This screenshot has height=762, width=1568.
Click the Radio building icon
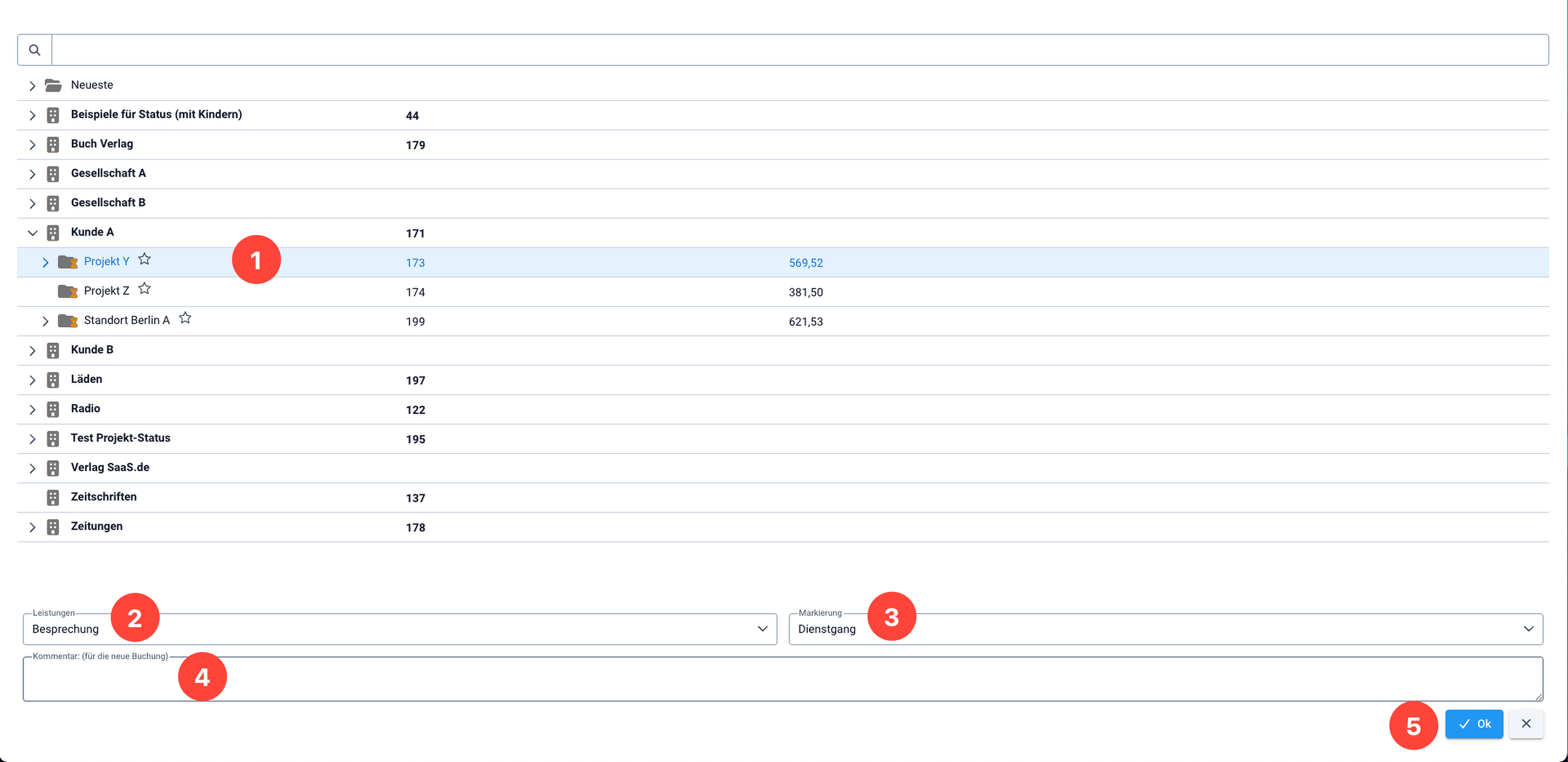pos(53,409)
